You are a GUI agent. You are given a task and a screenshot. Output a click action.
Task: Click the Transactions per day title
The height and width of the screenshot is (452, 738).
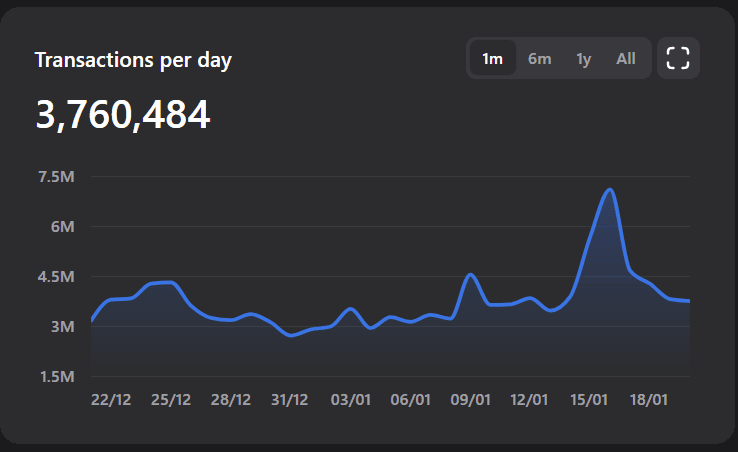pos(133,60)
